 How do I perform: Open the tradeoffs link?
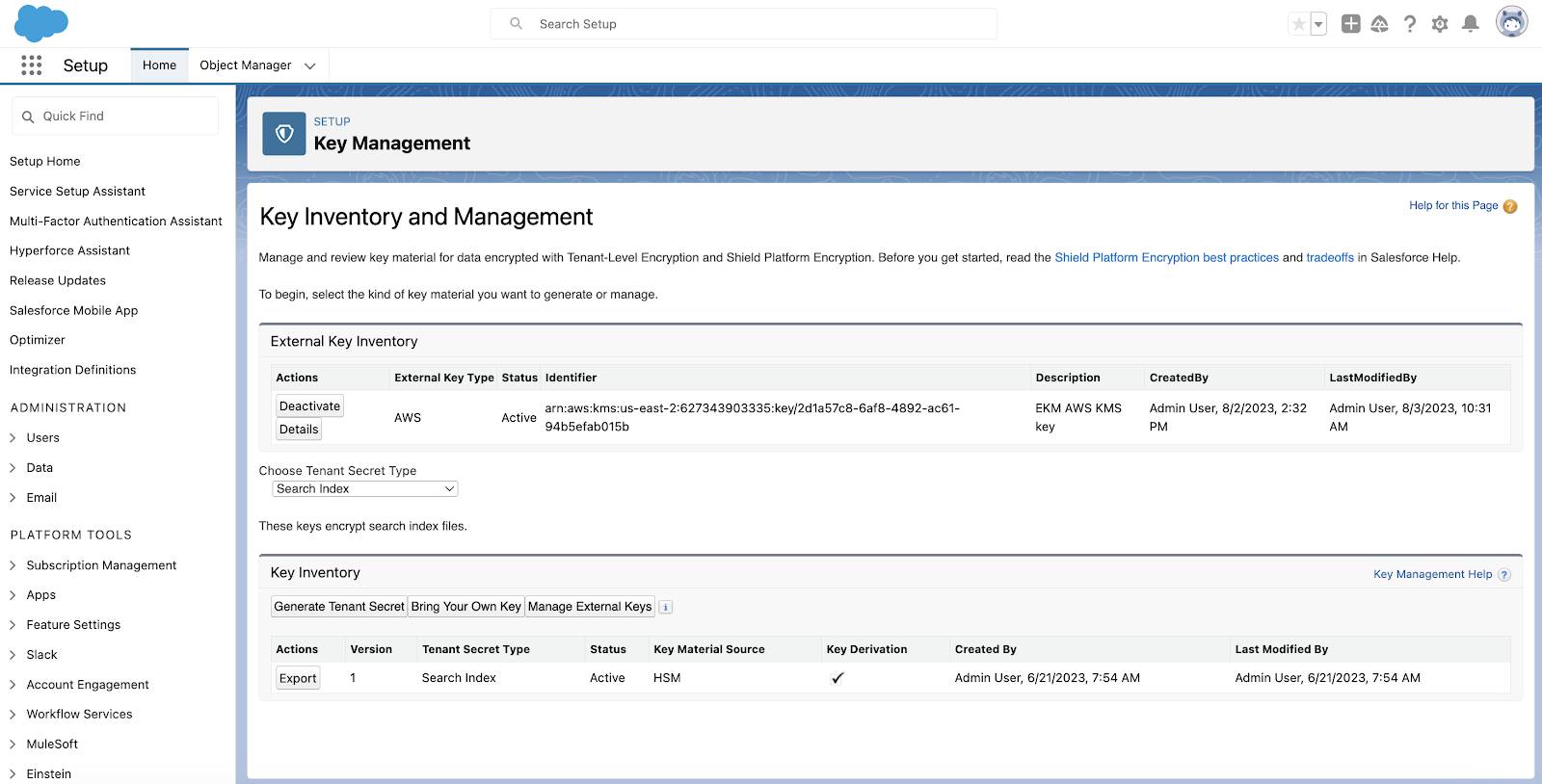pos(1330,258)
